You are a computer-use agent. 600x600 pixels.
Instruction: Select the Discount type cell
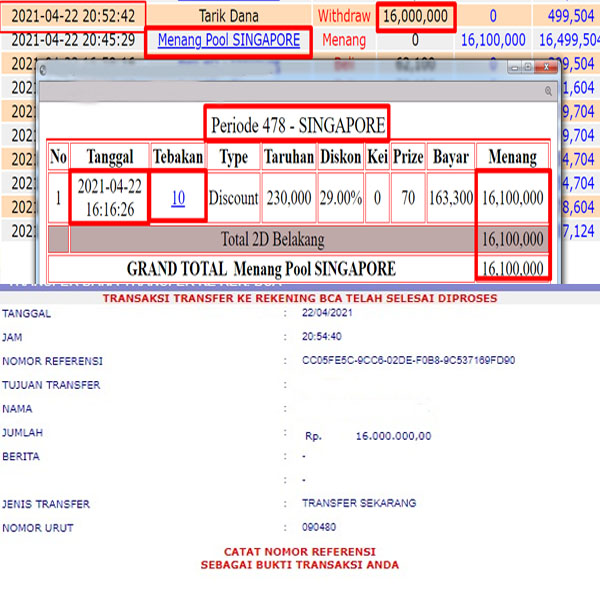[x=233, y=198]
